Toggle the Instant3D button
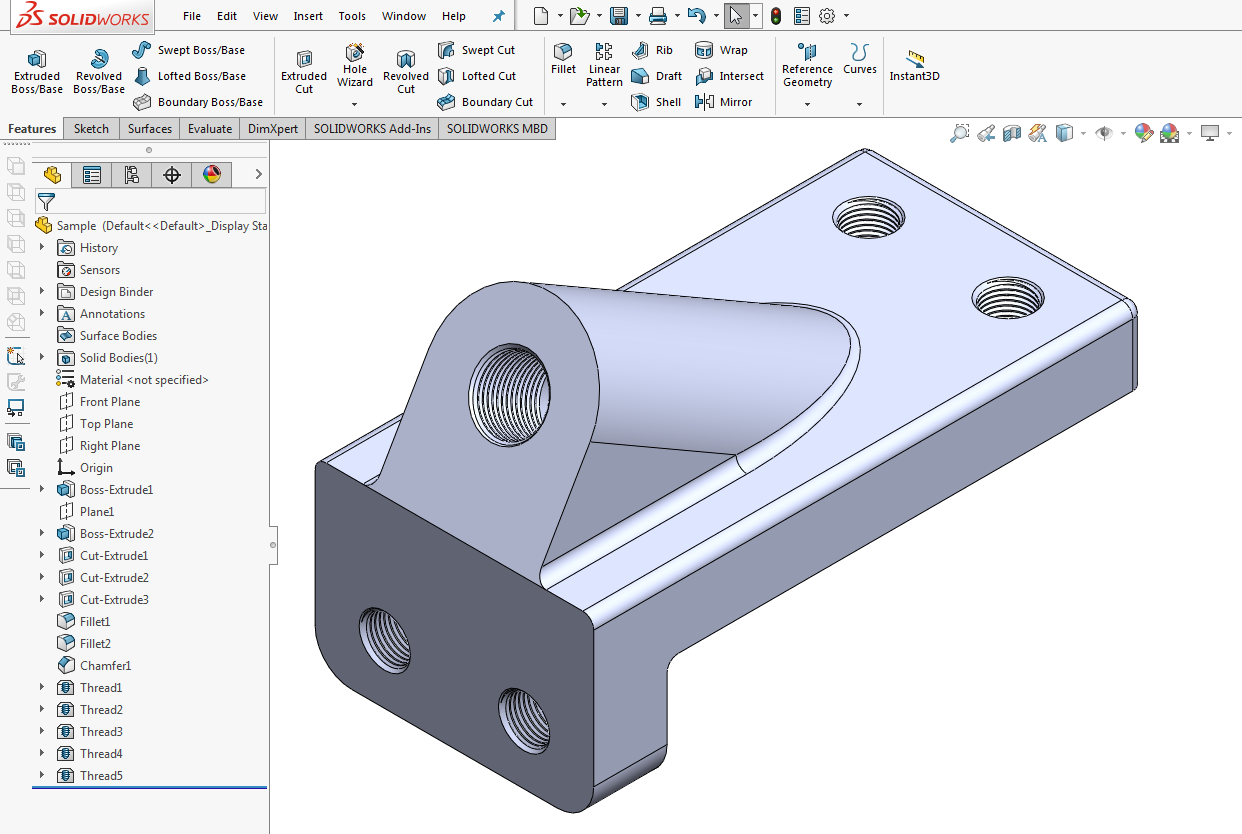 tap(915, 67)
